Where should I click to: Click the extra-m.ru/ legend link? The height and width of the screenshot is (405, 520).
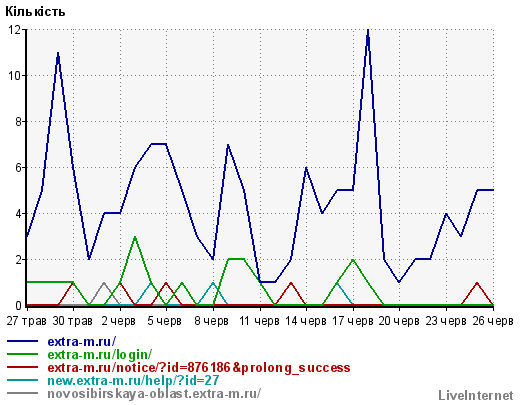(82, 342)
